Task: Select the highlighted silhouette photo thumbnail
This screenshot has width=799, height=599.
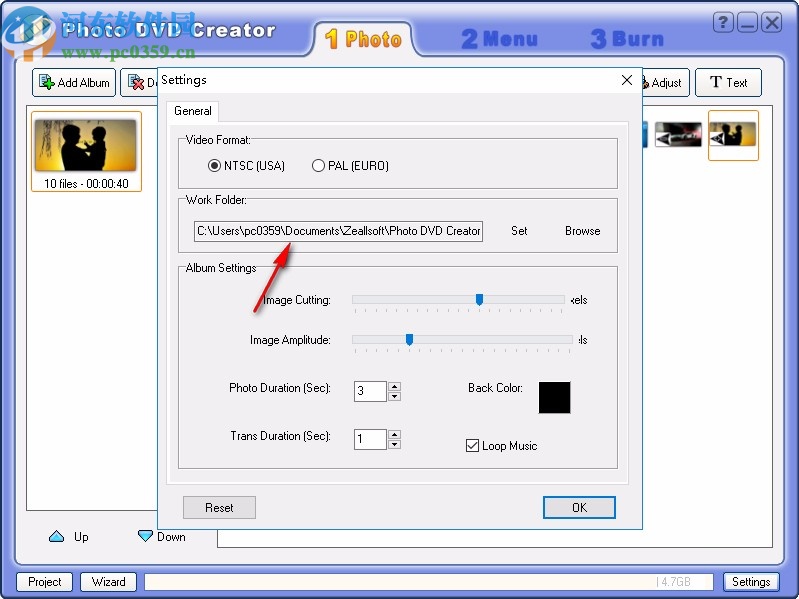Action: [x=733, y=135]
